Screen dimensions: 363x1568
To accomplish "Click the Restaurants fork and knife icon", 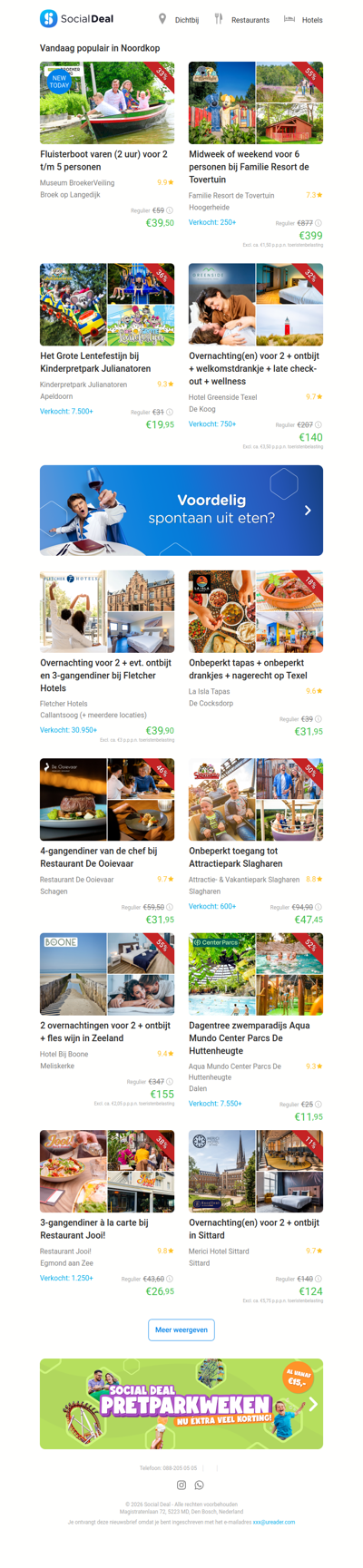I will [219, 18].
